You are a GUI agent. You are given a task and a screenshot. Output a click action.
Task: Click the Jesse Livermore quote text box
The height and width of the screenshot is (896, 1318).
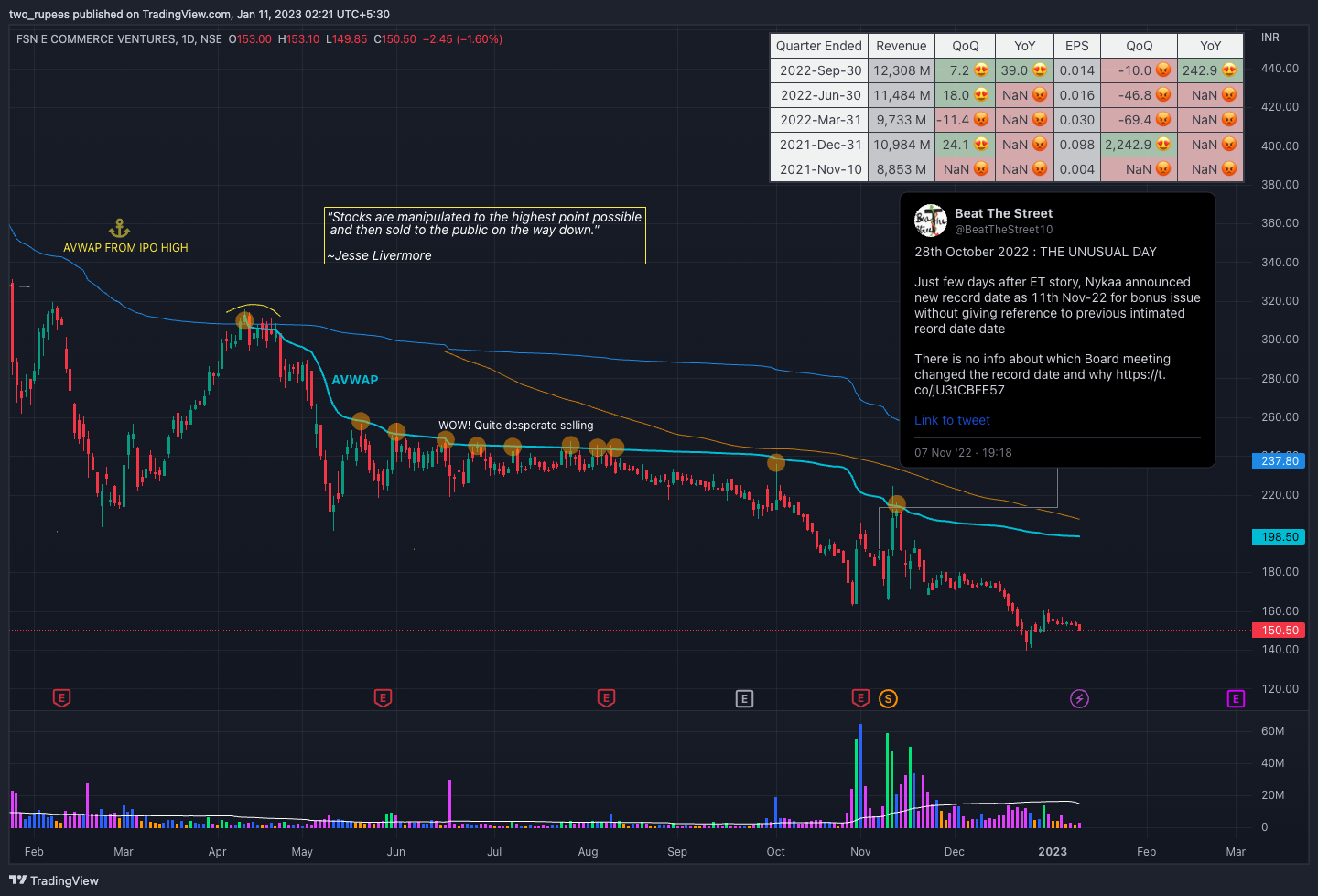485,236
